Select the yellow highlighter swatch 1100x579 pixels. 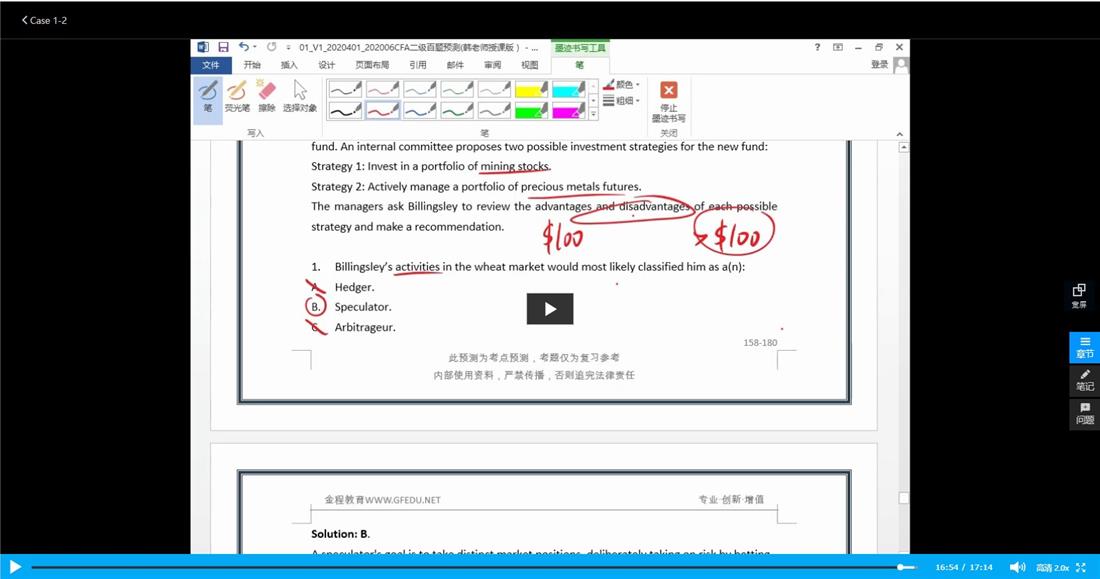pyautogui.click(x=531, y=90)
